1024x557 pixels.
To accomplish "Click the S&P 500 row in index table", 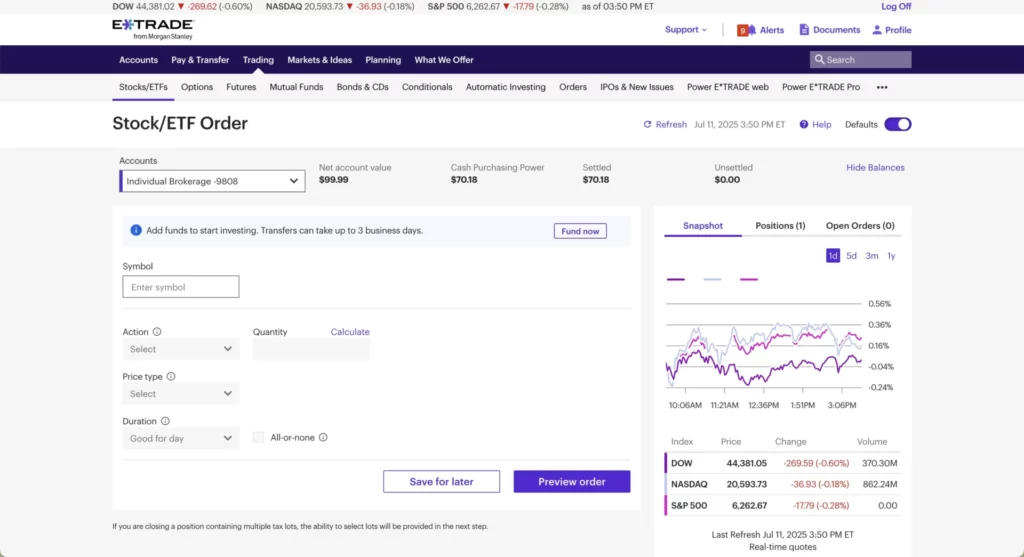I will click(783, 505).
